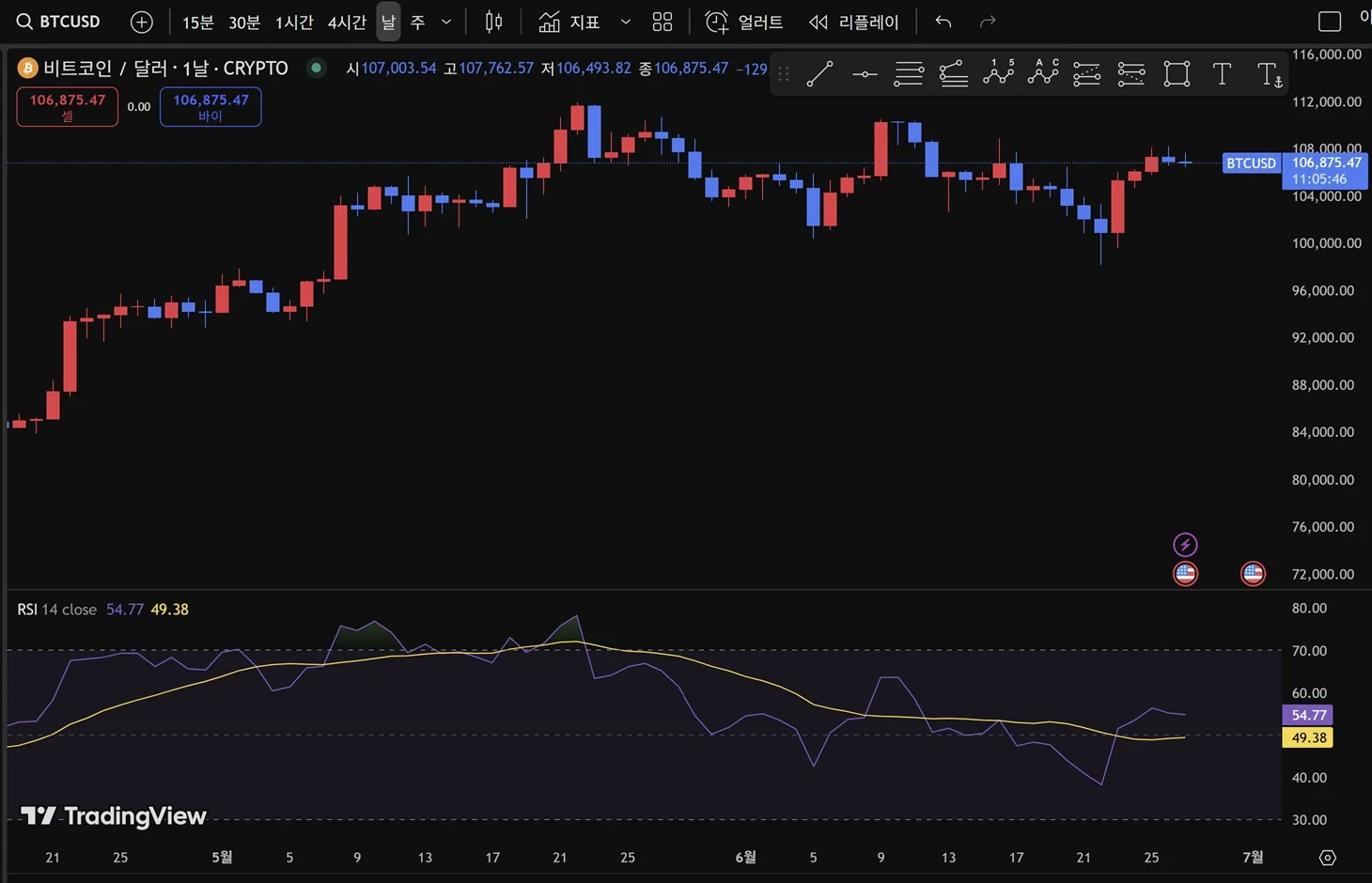
Task: Switch to 4시간 timeframe
Action: click(x=347, y=22)
